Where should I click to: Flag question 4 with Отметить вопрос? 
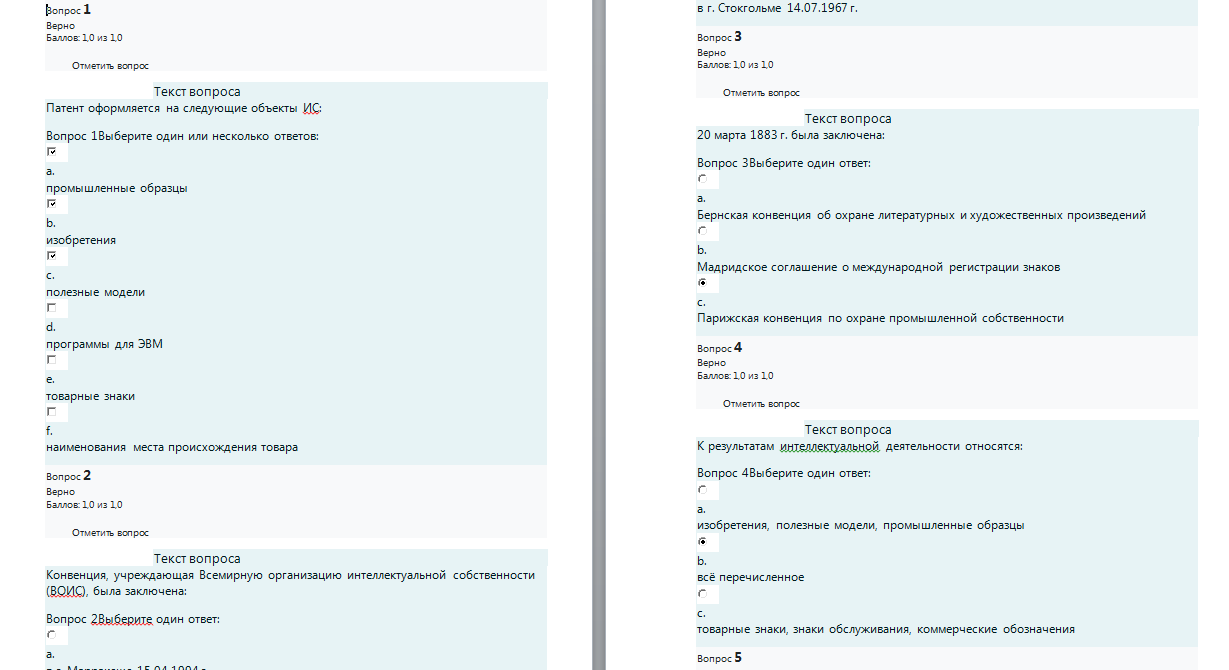point(761,404)
